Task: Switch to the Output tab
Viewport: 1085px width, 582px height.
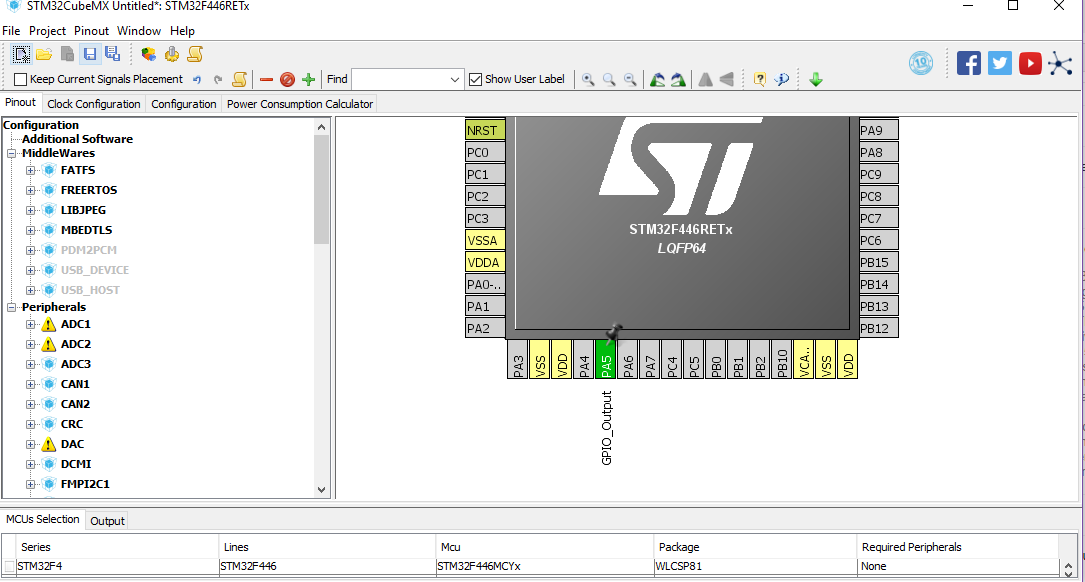Action: [x=107, y=521]
